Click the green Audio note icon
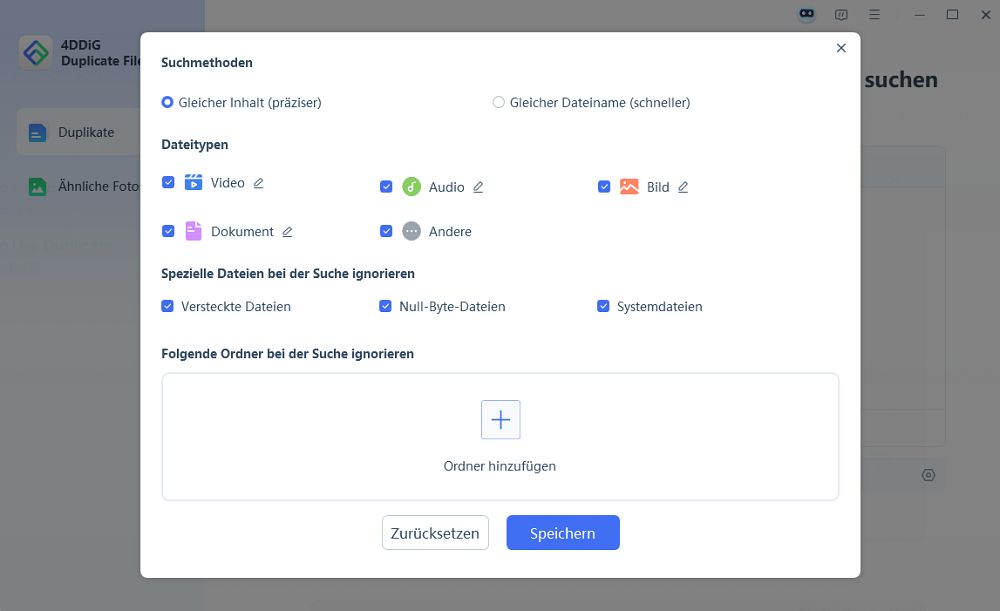 tap(411, 186)
